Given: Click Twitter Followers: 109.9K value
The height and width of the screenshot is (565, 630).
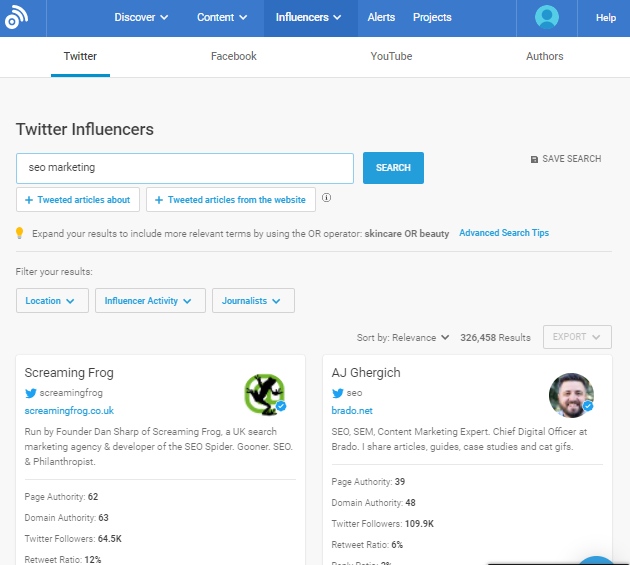Looking at the screenshot, I should tap(419, 524).
